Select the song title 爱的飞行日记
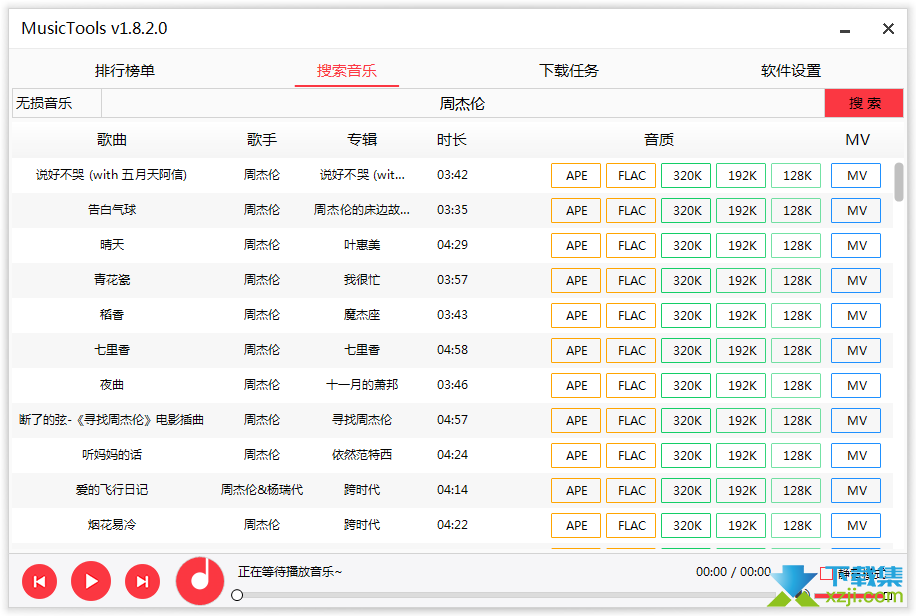The height and width of the screenshot is (616, 916). point(112,490)
